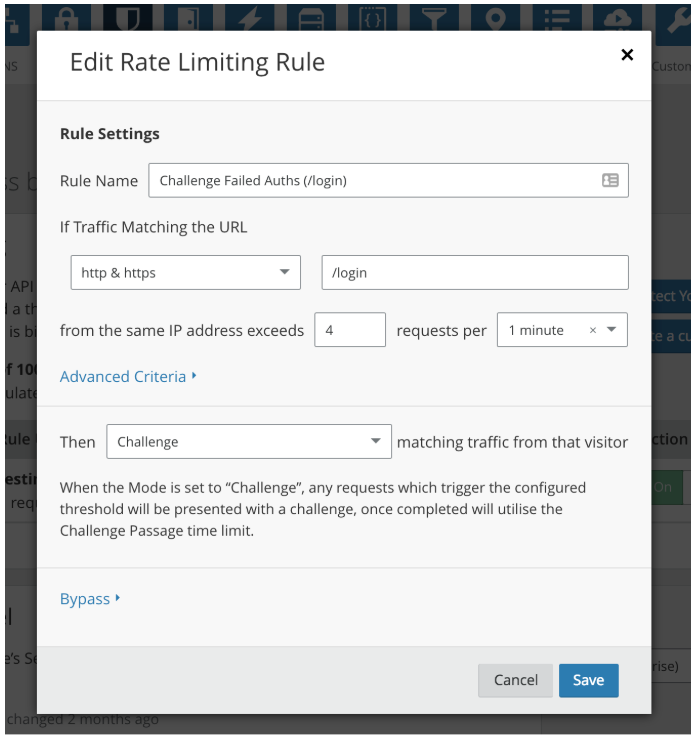Screen dimensions: 698x741
Task: Open the http & https protocol dropdown
Action: pyautogui.click(x=185, y=273)
